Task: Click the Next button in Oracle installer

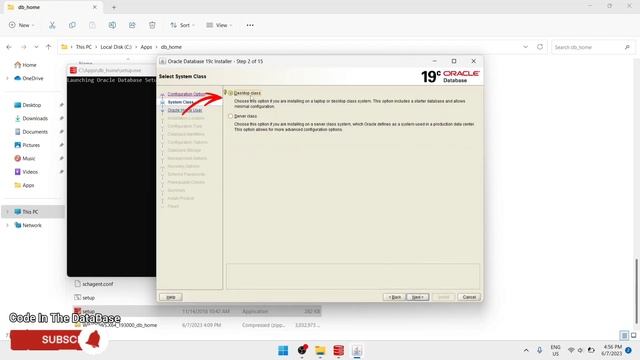Action: (x=418, y=297)
